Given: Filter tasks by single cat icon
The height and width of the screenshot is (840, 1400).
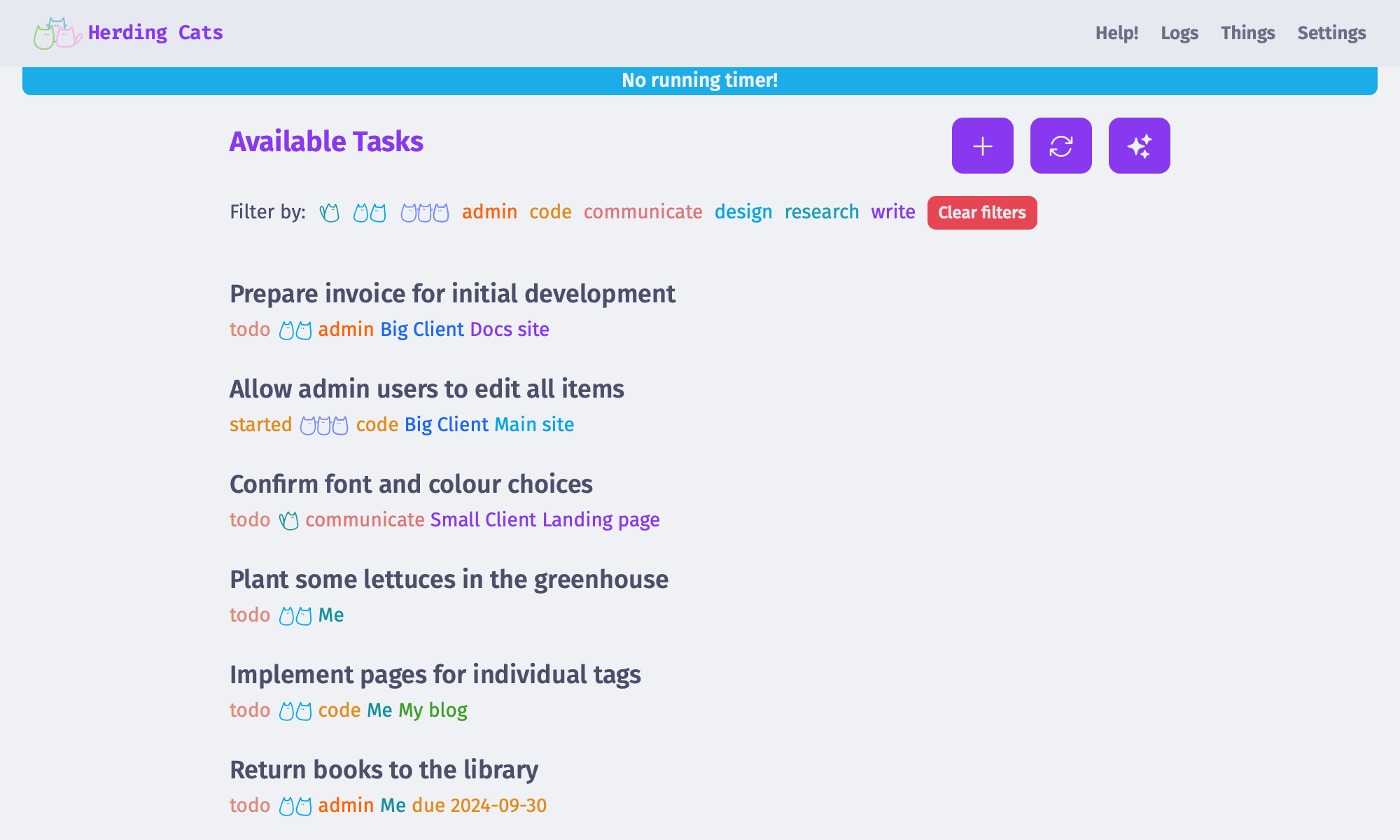Looking at the screenshot, I should (x=331, y=212).
